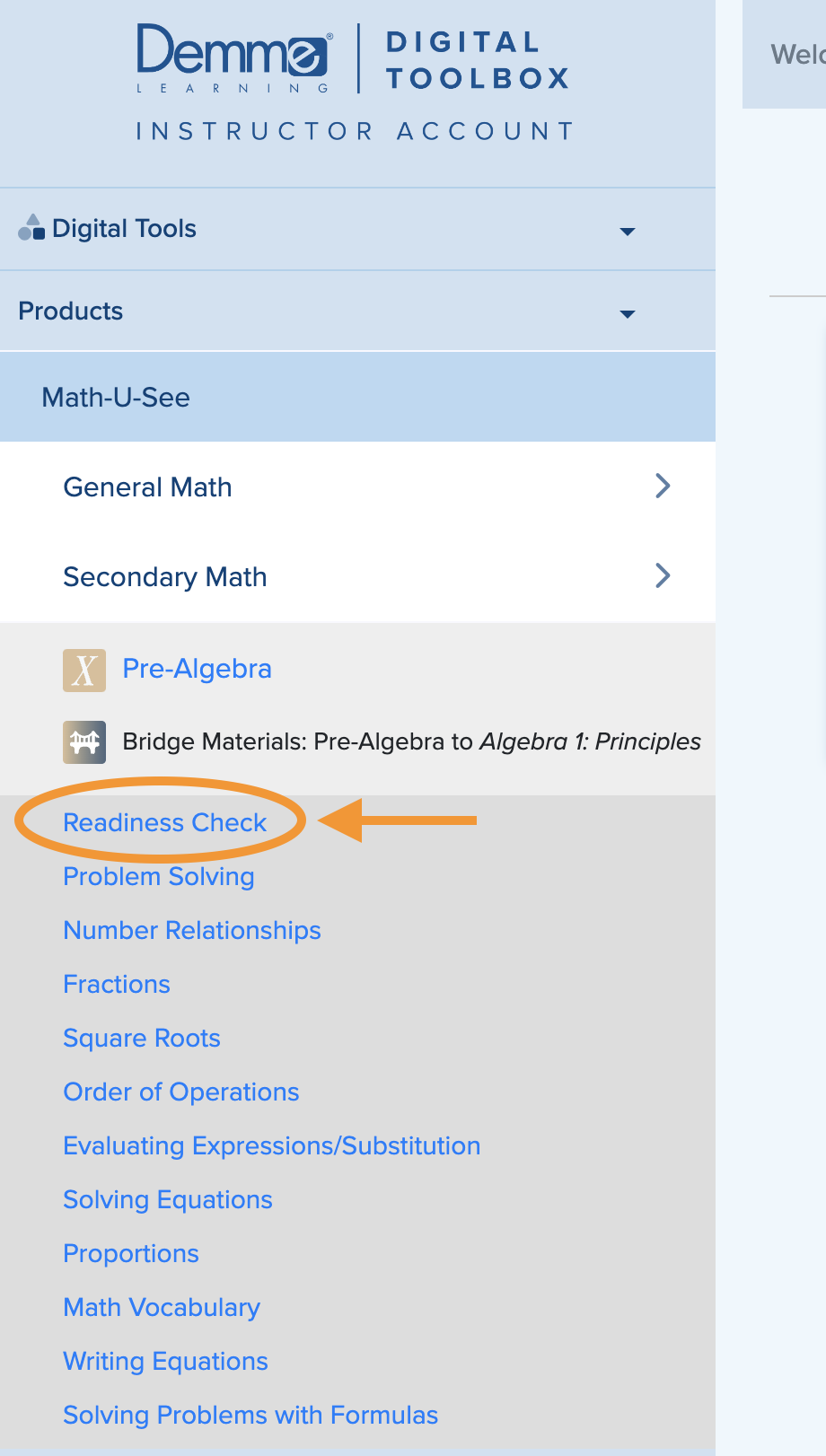The image size is (826, 1456).
Task: Open the Square Roots topic
Action: point(141,1038)
